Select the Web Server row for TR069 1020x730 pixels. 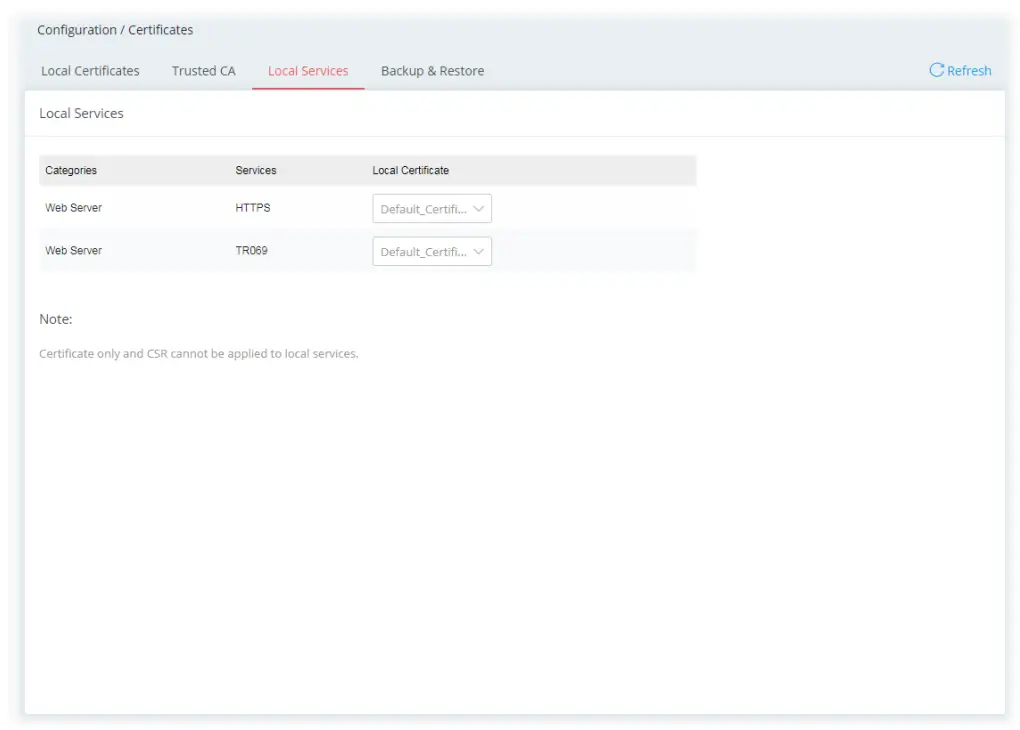click(74, 251)
